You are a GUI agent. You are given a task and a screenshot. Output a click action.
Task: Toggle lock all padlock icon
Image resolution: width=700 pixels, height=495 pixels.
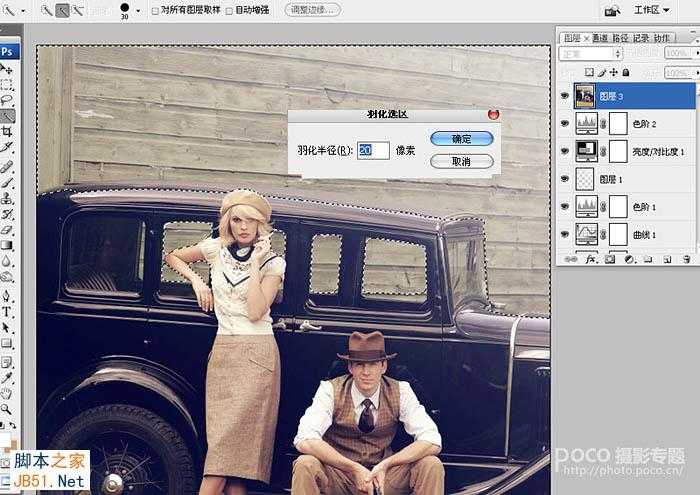click(626, 72)
